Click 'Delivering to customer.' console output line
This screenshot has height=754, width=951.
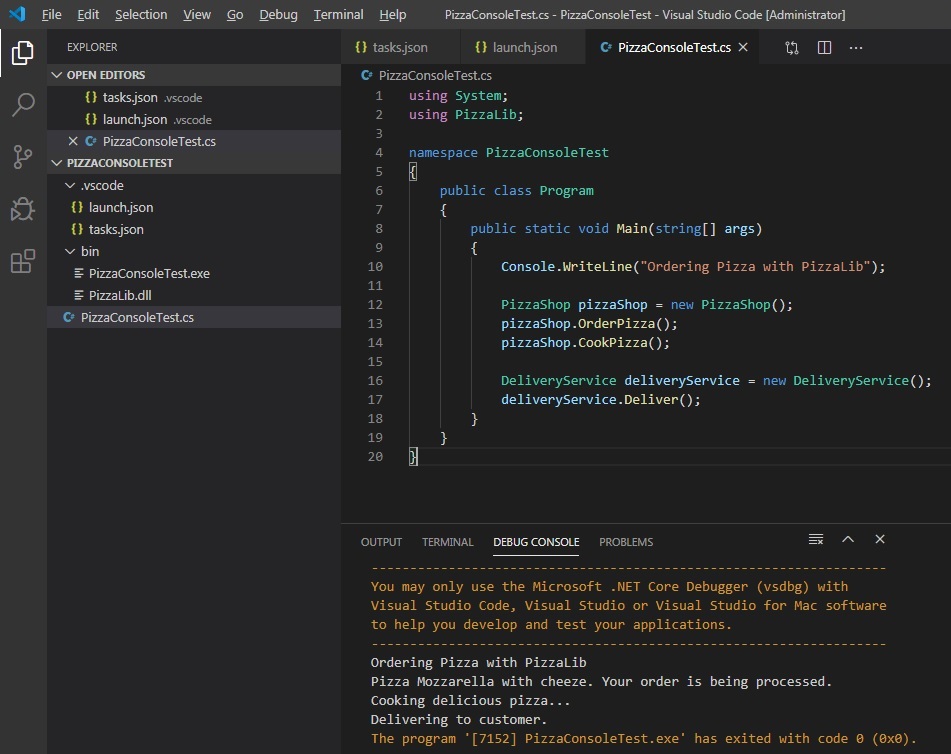point(459,719)
